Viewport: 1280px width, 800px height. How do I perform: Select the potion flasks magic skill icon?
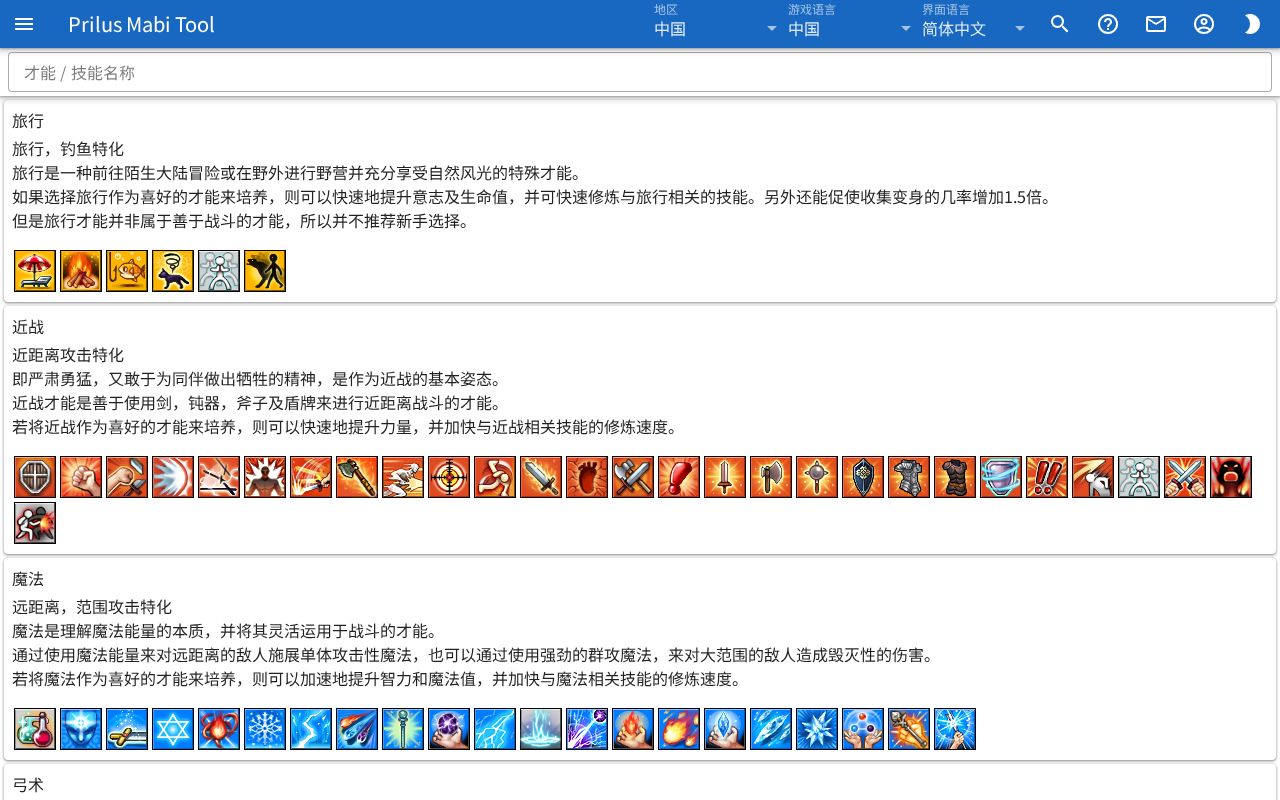click(x=35, y=729)
